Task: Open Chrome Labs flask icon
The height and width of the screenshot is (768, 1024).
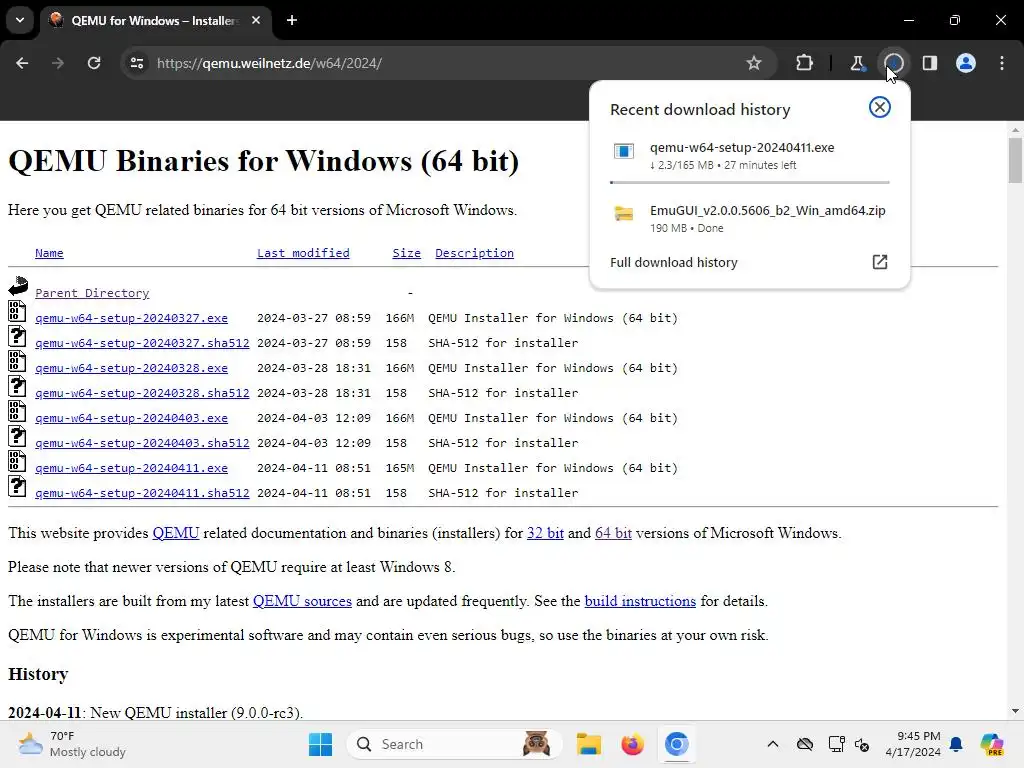Action: coord(857,63)
